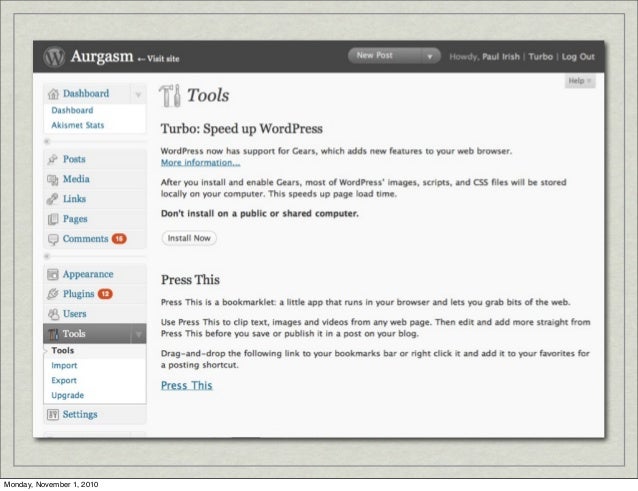The width and height of the screenshot is (638, 491).
Task: Open the Comments menu
Action: point(85,239)
